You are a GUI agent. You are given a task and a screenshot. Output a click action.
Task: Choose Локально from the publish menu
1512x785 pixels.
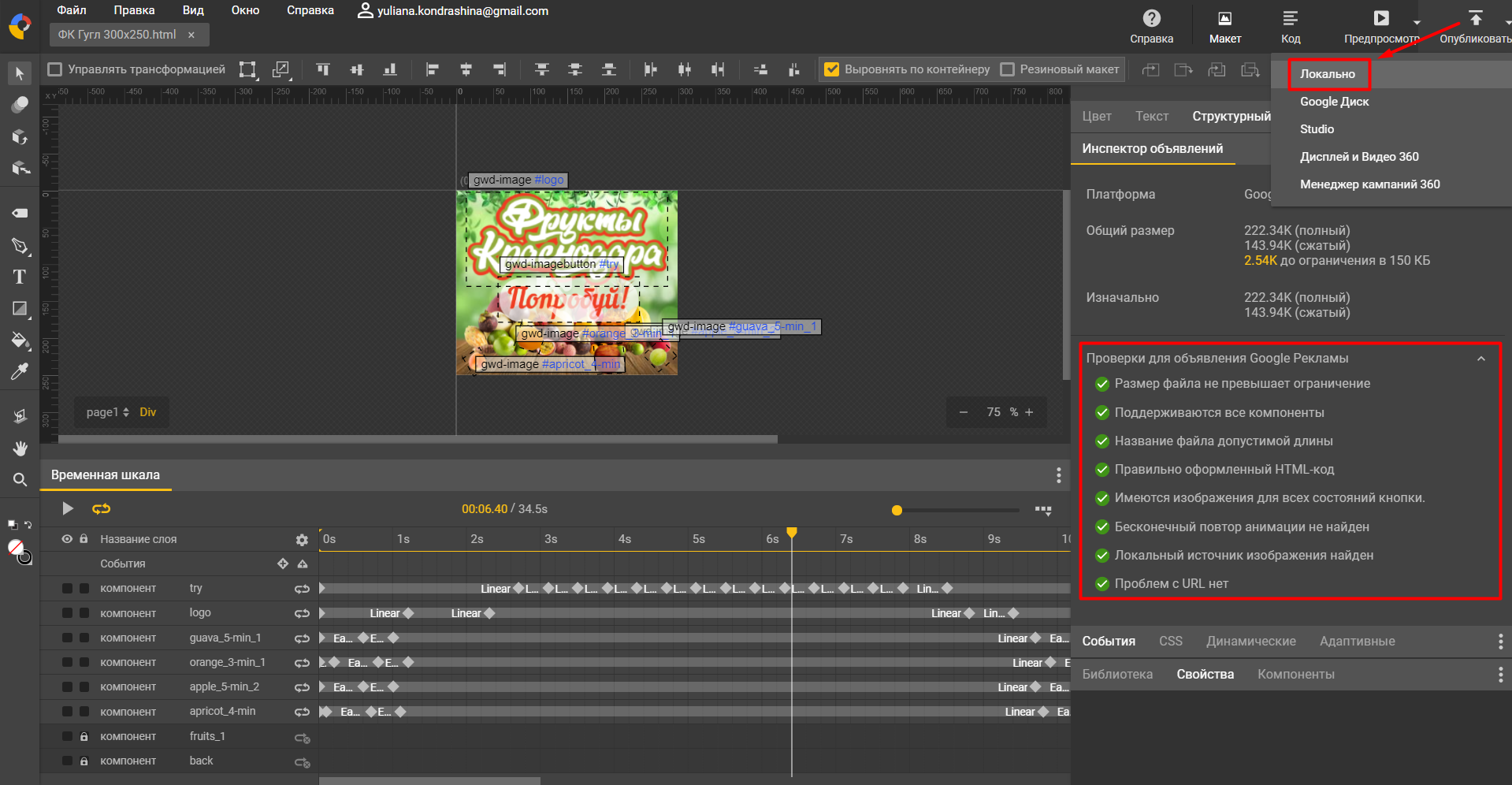click(x=1328, y=74)
